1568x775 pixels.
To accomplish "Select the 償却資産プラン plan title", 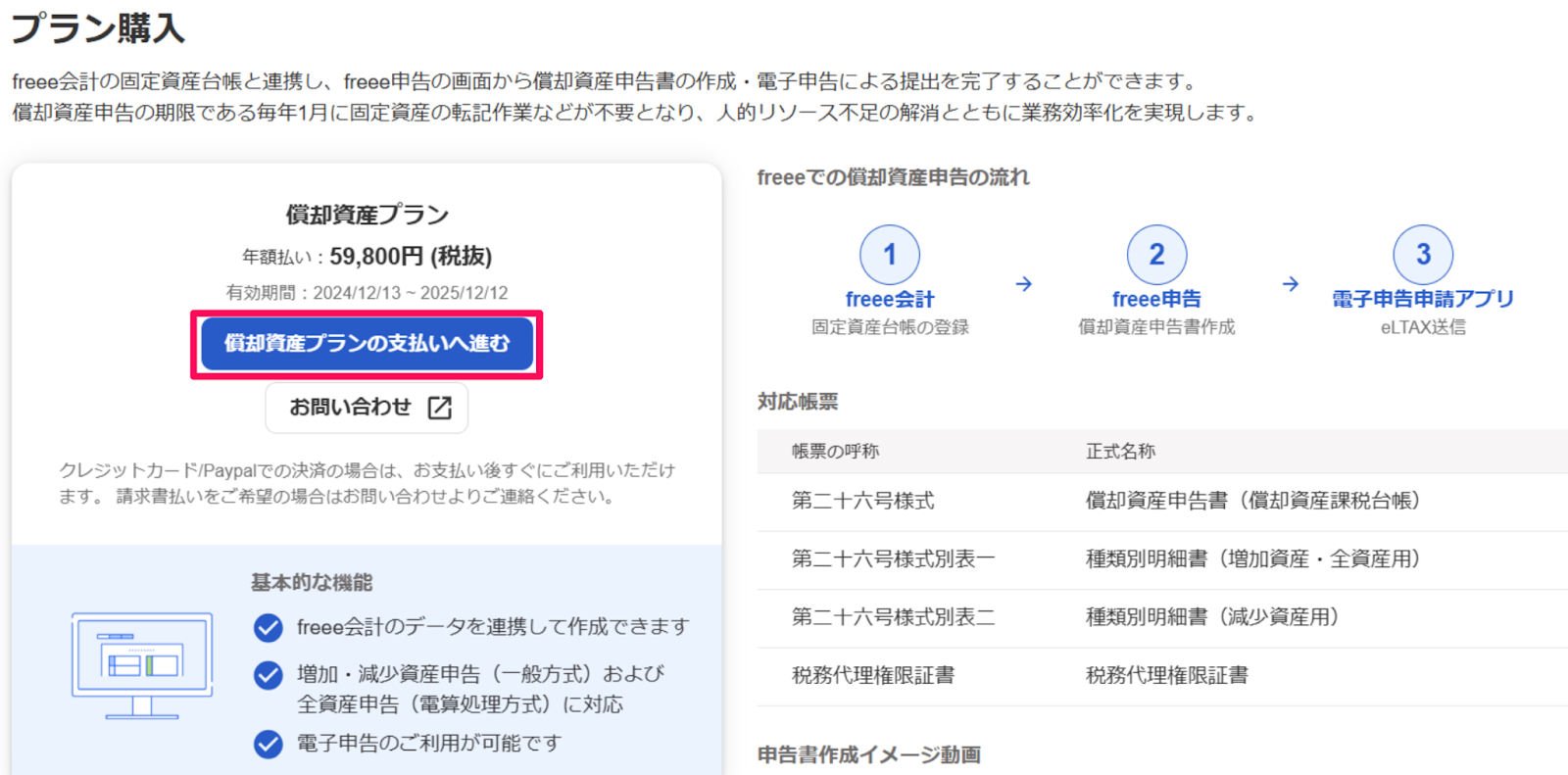I will (367, 215).
